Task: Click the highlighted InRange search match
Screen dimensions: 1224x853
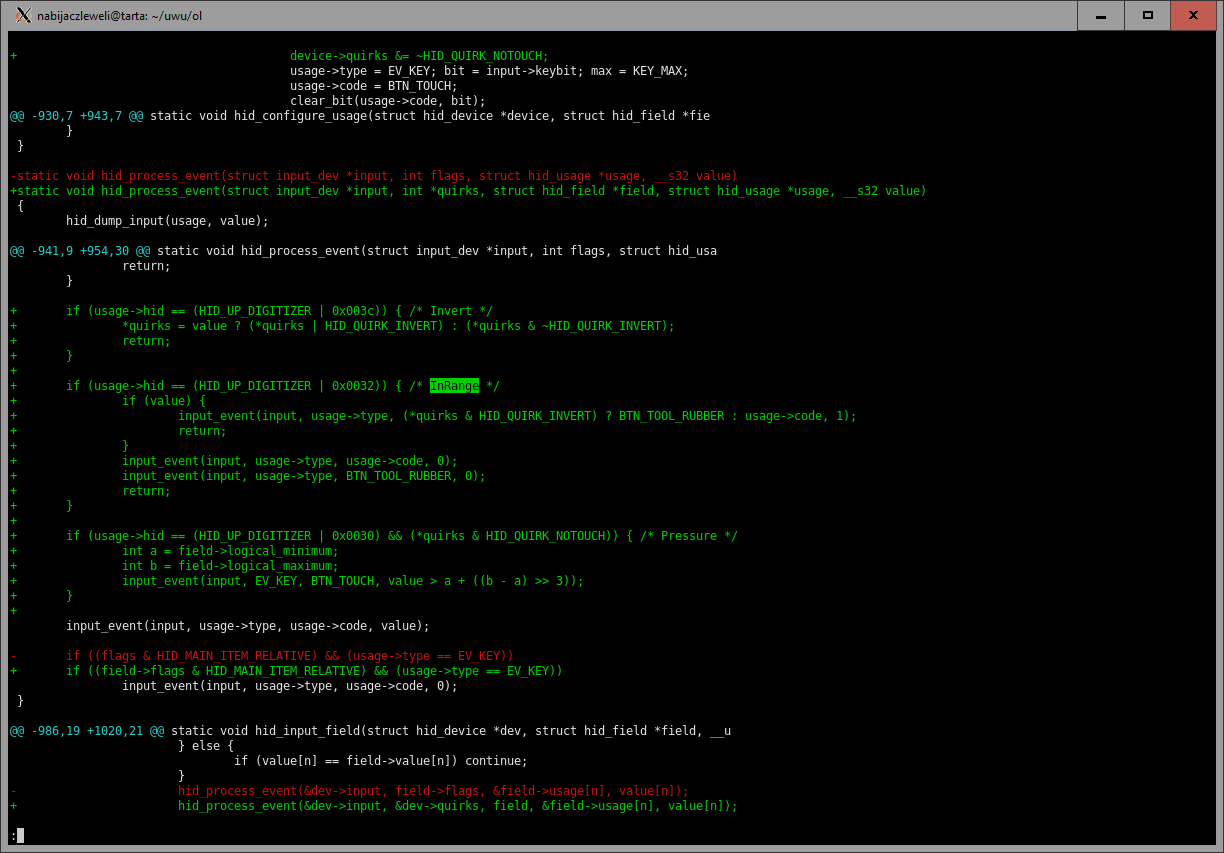Action: (x=454, y=386)
